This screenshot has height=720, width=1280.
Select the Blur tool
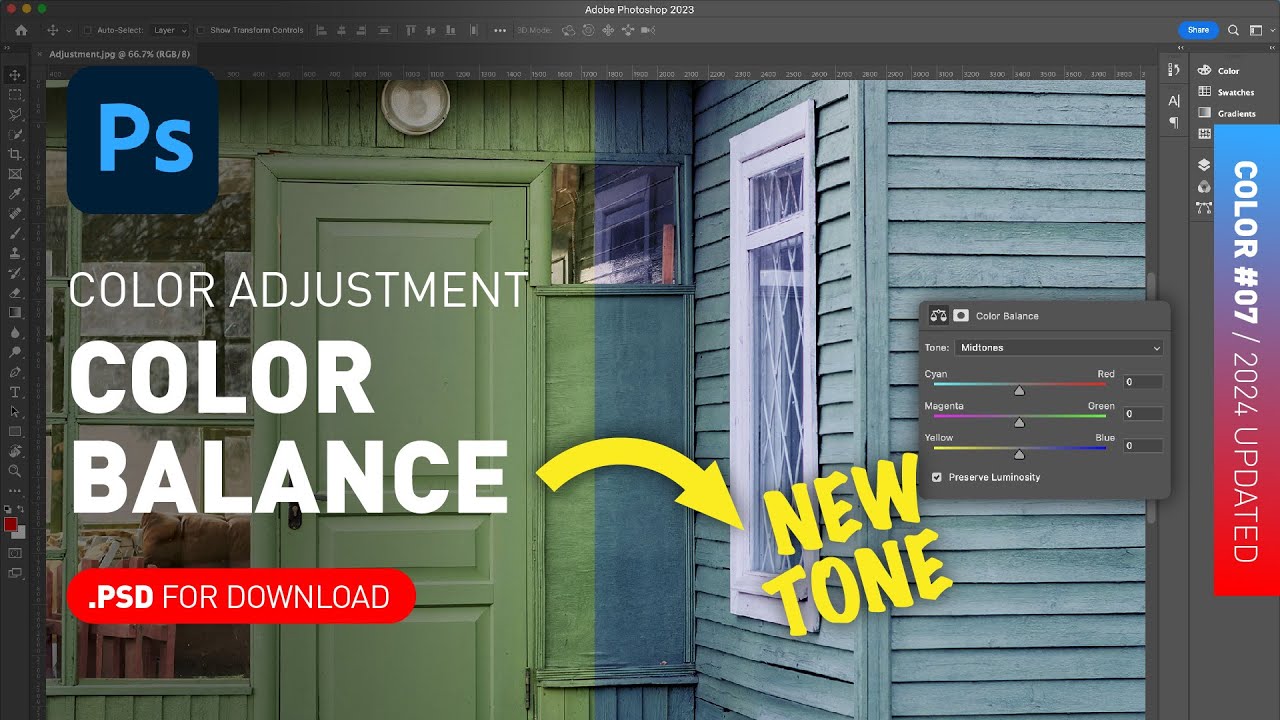pos(15,332)
